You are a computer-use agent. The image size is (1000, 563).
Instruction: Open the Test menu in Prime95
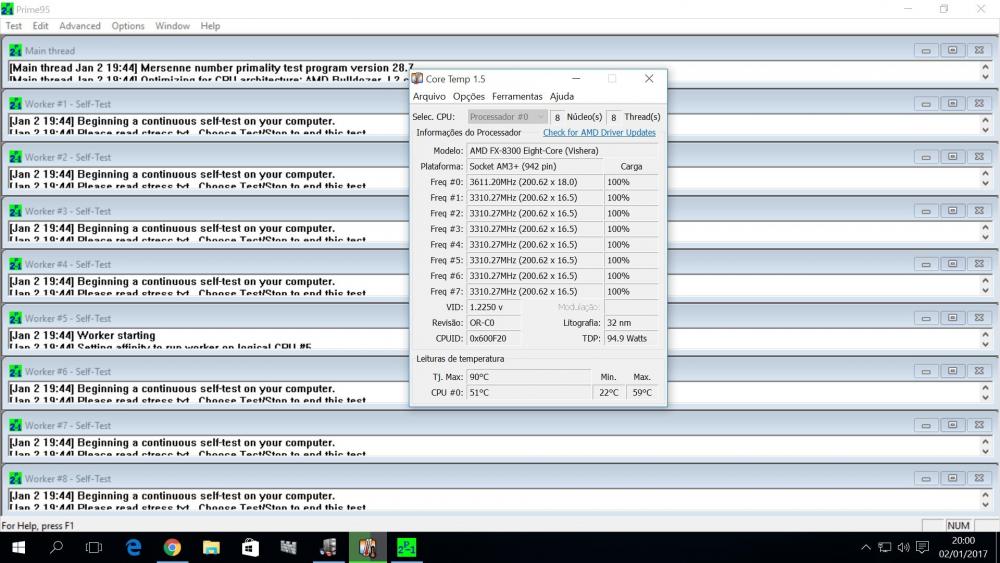click(14, 26)
